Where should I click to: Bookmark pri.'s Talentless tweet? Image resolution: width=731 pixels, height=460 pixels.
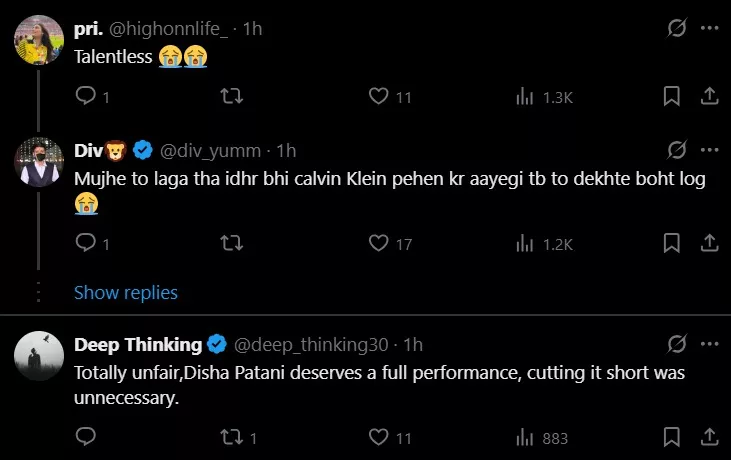[672, 96]
